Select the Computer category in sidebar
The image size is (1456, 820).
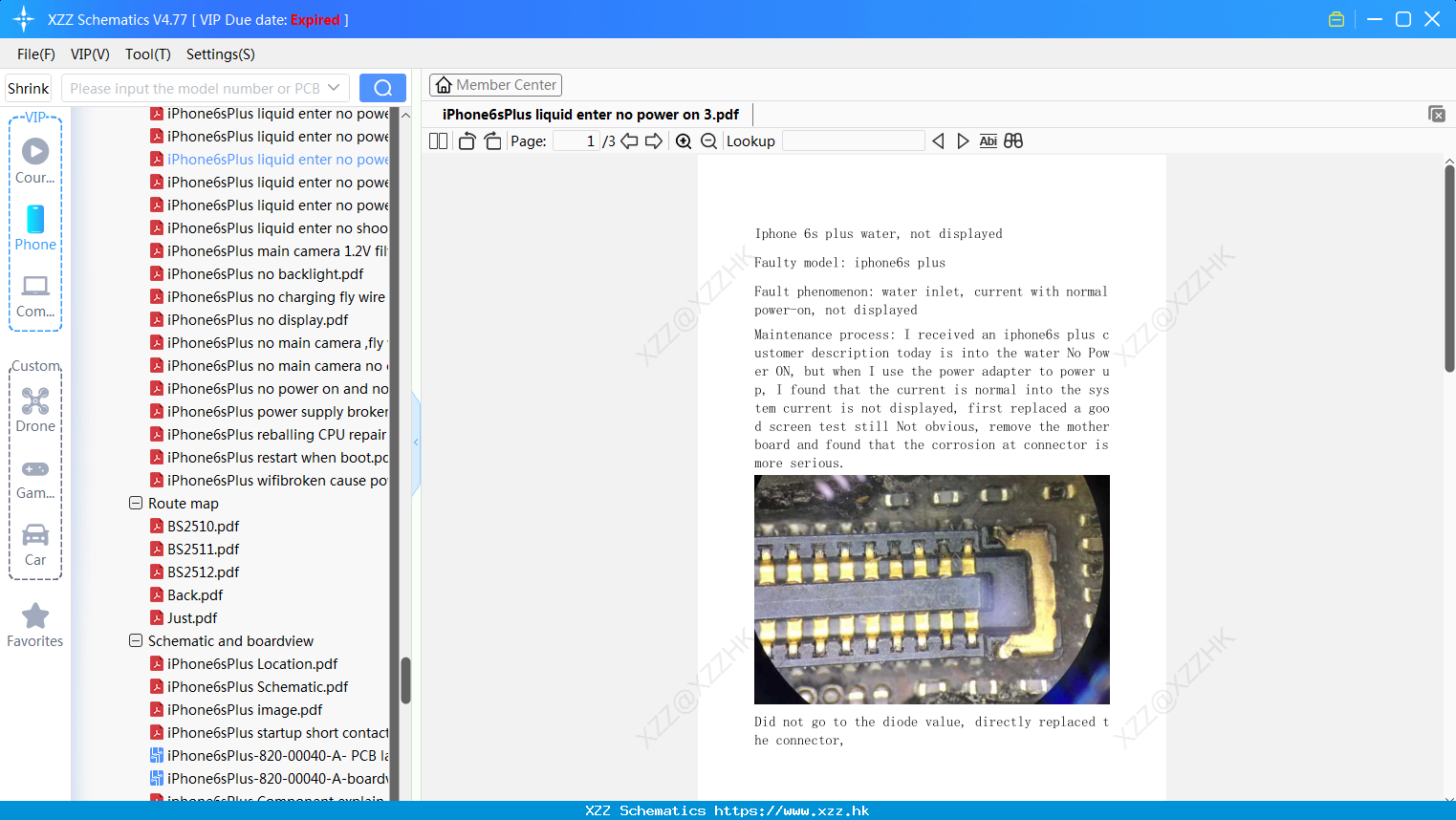click(x=35, y=295)
